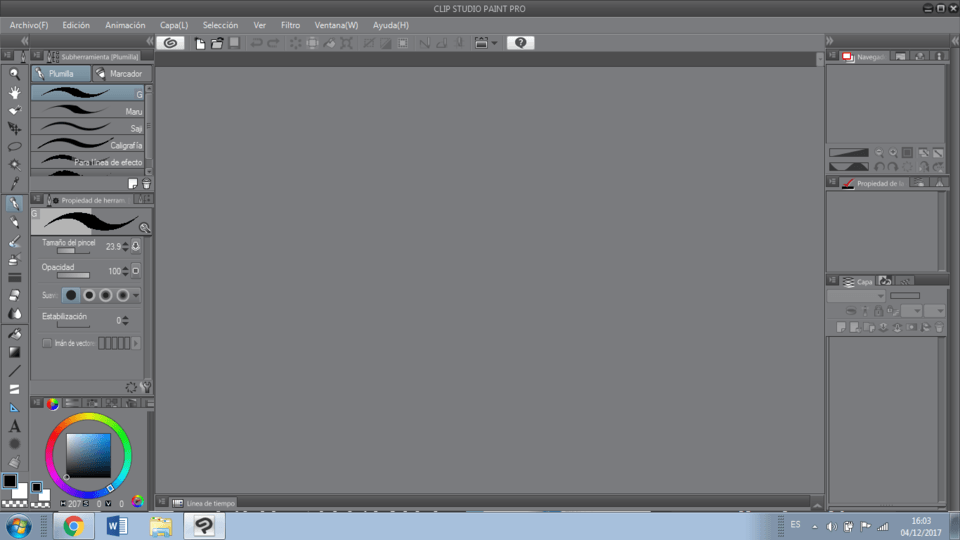Viewport: 960px width, 540px height.
Task: Select Para línea de efecto sub tool
Action: (88, 162)
